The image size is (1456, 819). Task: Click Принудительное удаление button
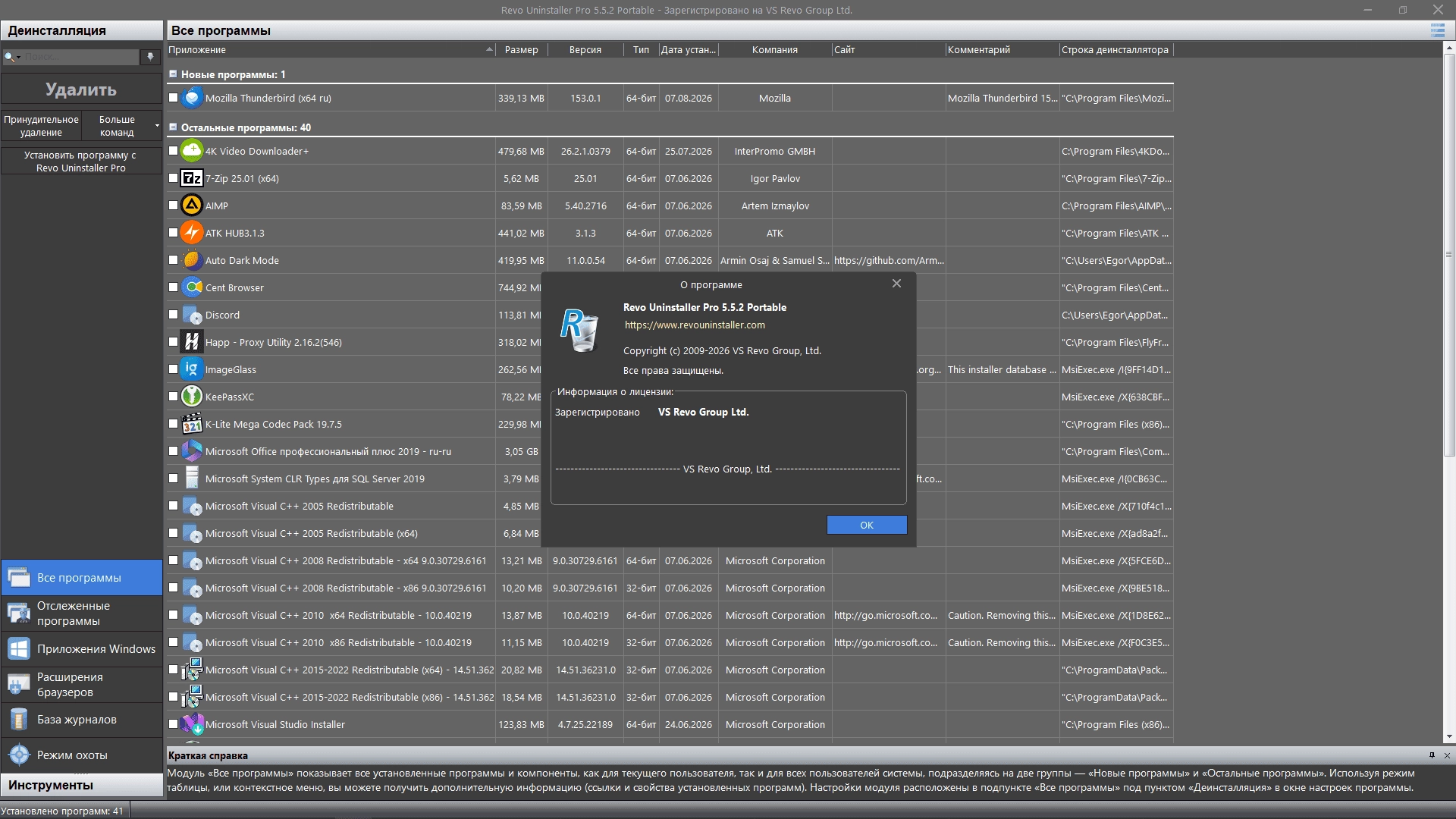(x=41, y=126)
